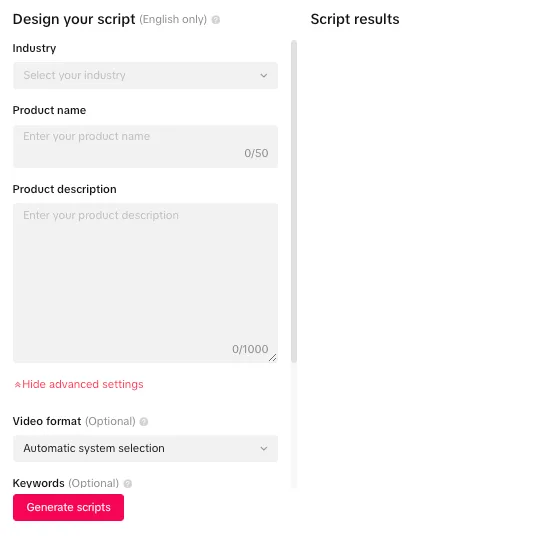
Task: Open the Automatic system selection dropdown
Action: click(145, 449)
